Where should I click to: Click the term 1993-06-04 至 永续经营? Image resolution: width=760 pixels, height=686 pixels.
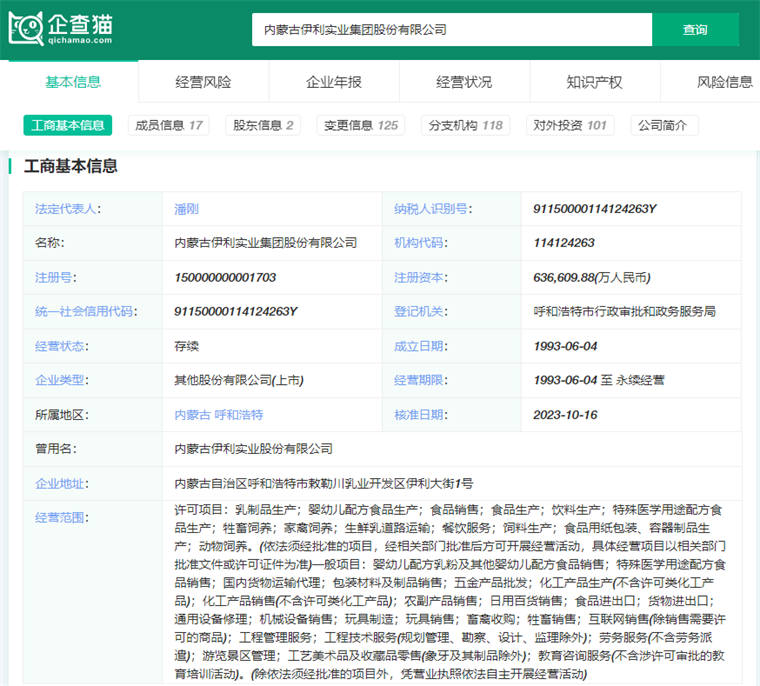(x=599, y=380)
